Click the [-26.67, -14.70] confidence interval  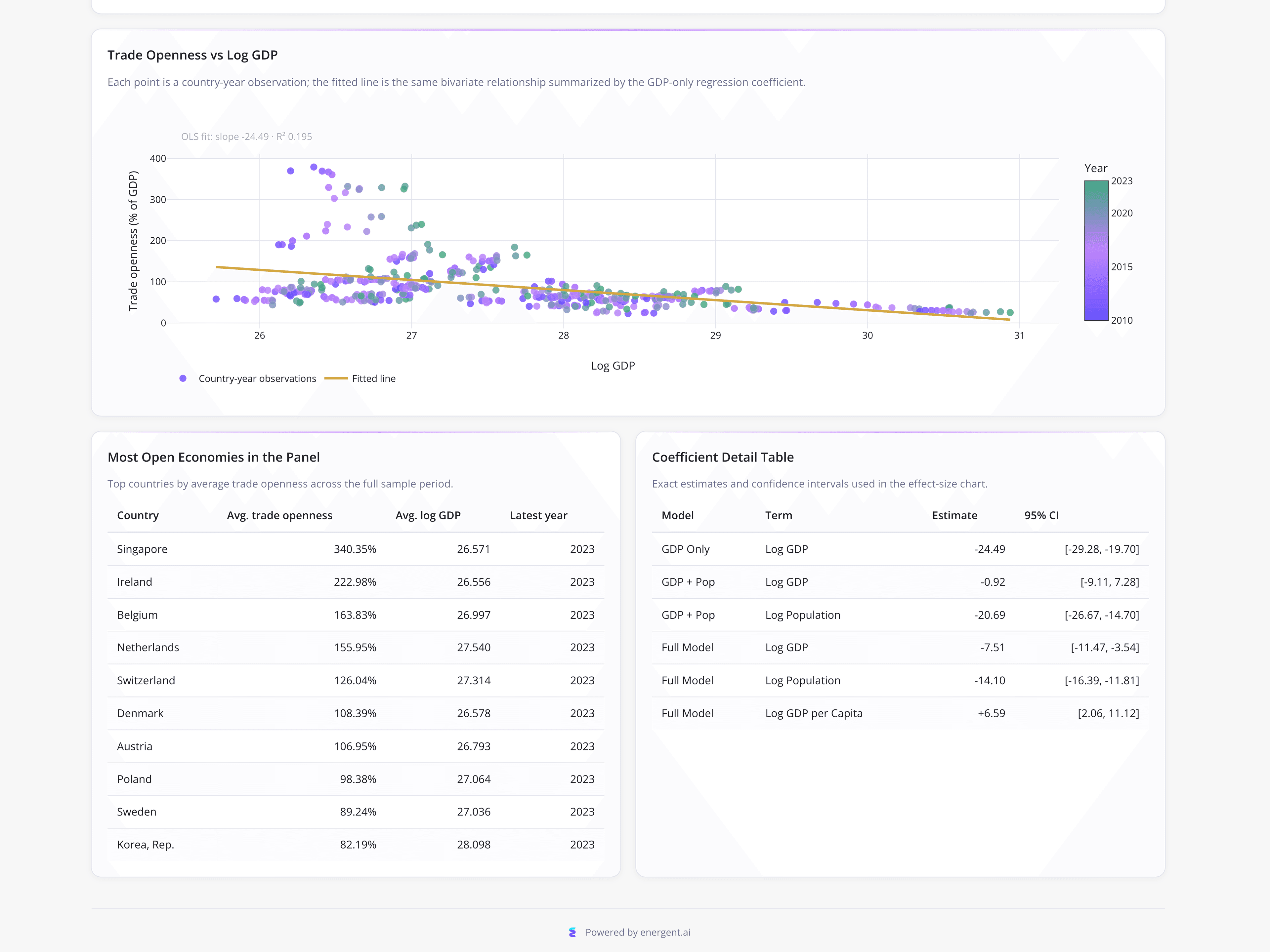[x=1102, y=615]
